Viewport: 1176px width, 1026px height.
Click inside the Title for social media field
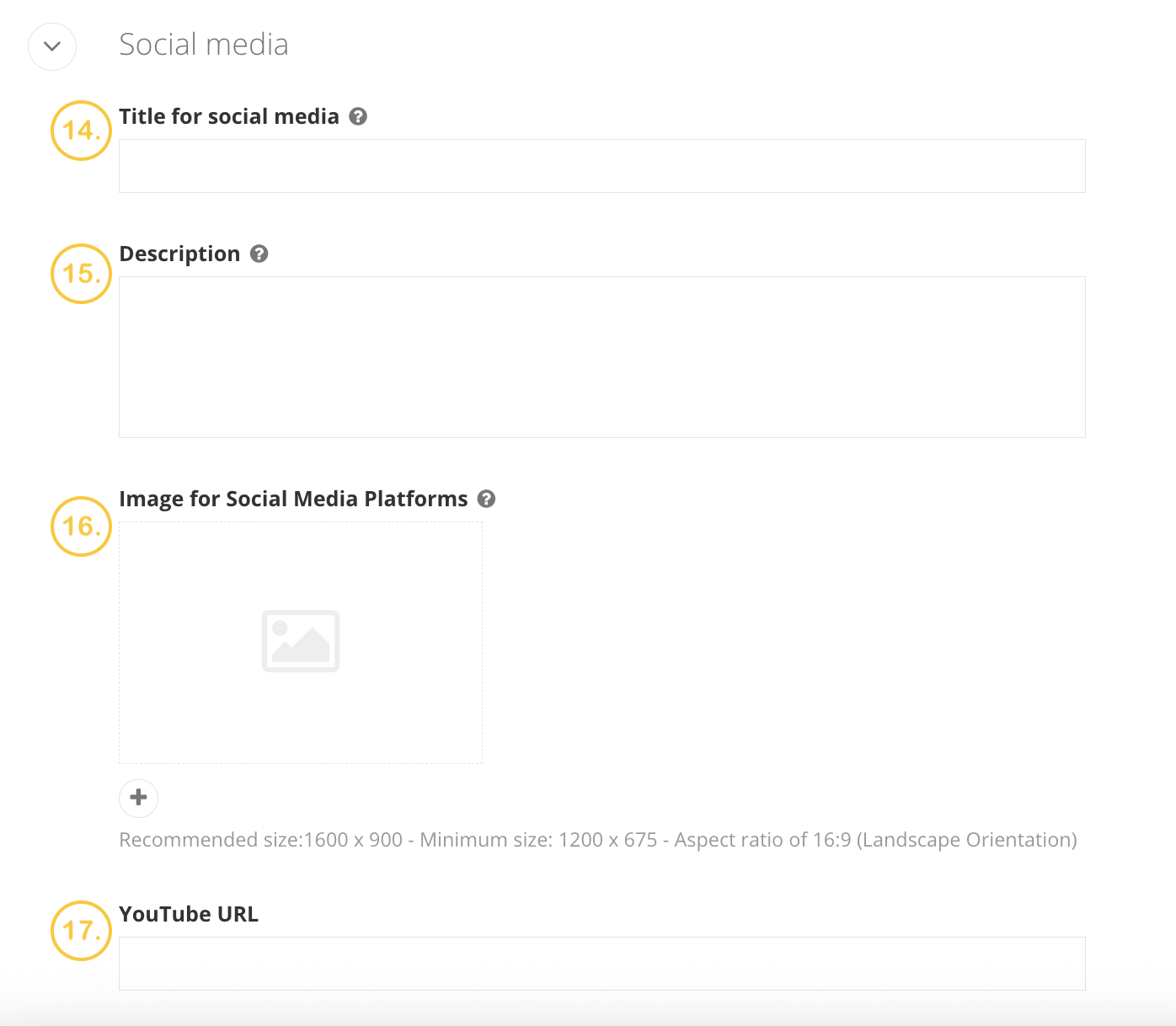tap(601, 165)
